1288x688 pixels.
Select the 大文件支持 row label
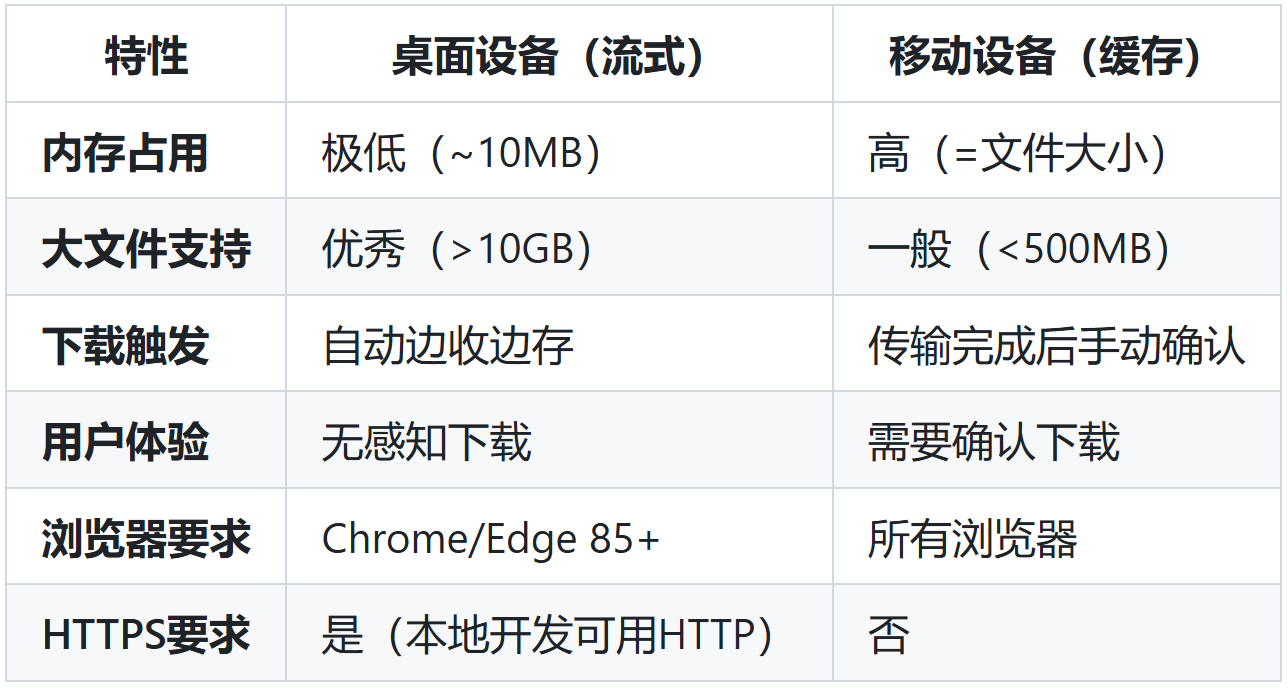tap(146, 249)
